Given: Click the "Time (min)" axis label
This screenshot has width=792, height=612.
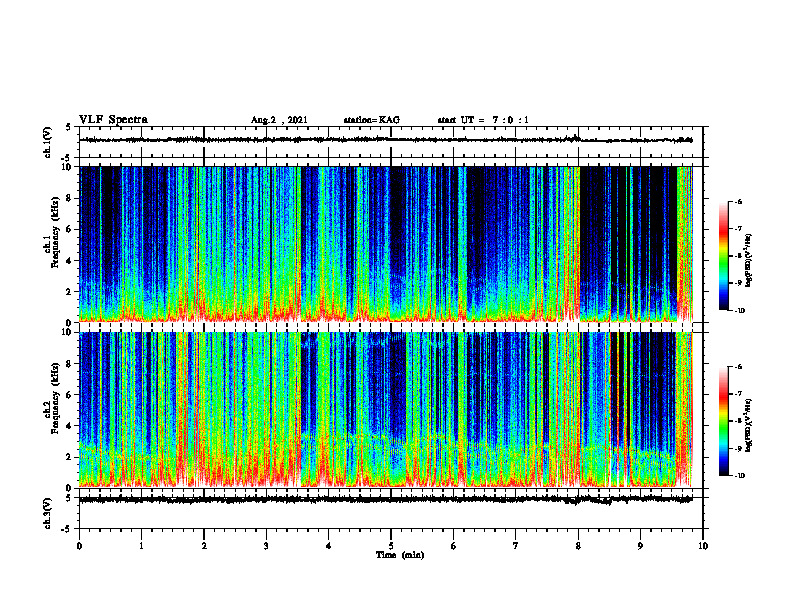Looking at the screenshot, I should pos(400,555).
